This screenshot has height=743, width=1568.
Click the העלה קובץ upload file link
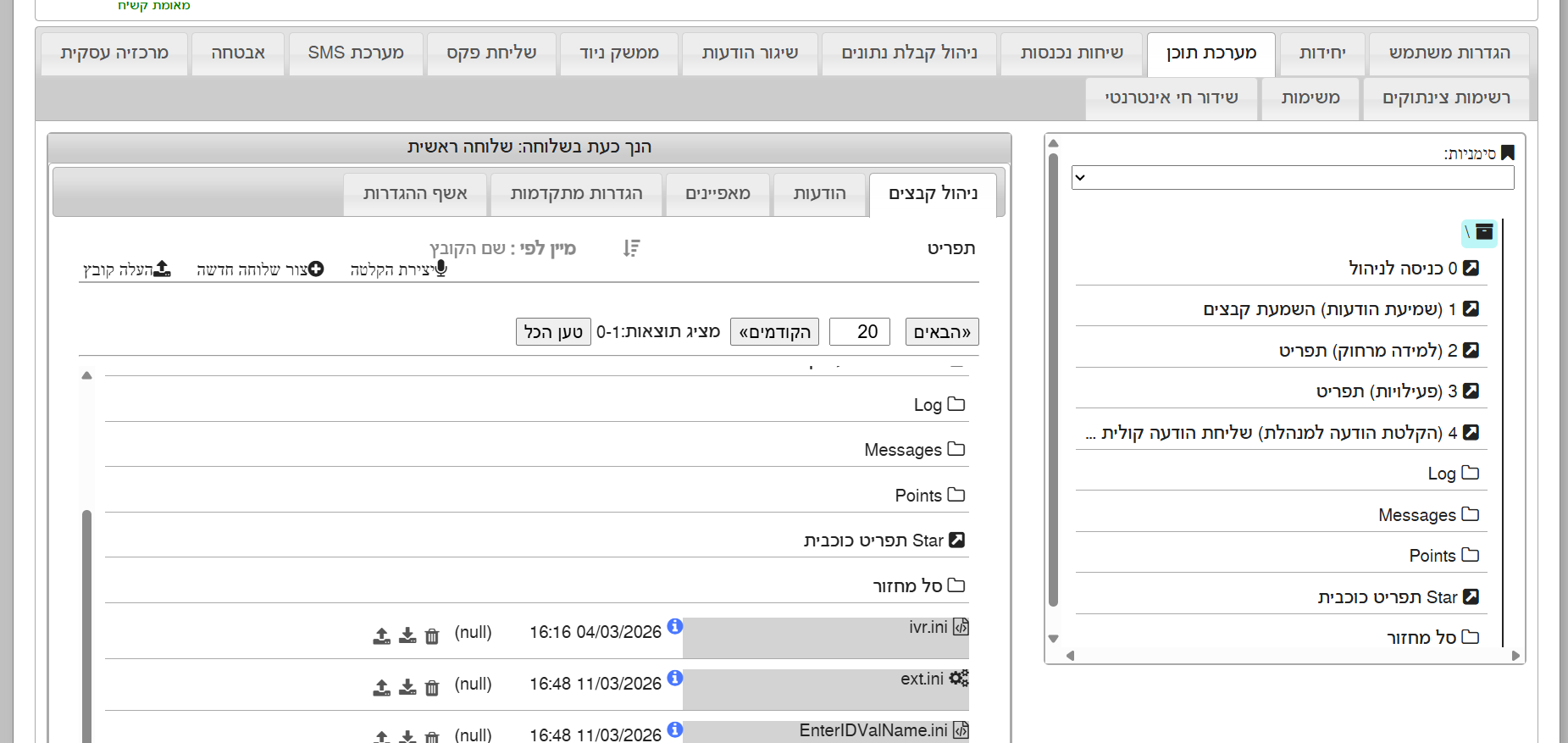point(127,269)
